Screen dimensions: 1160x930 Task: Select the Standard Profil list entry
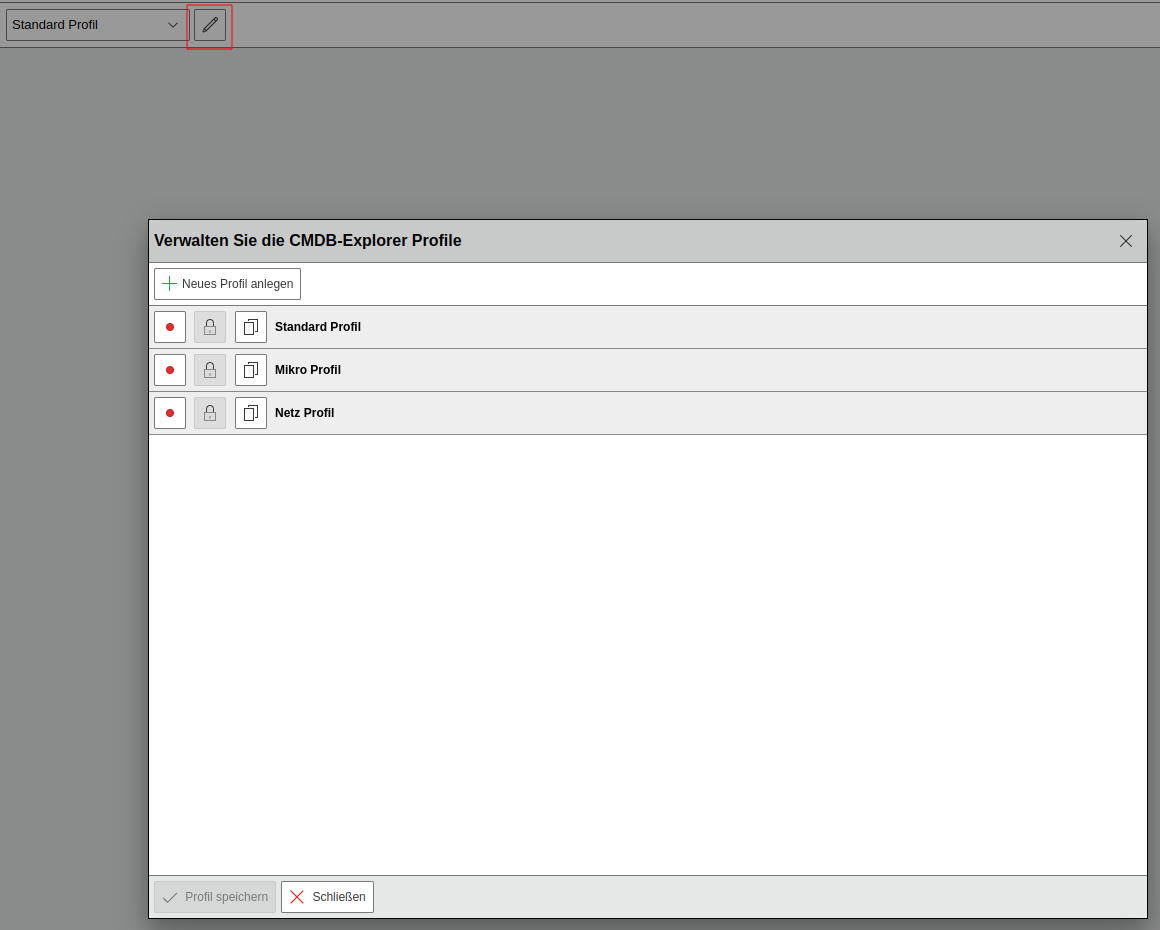[318, 327]
